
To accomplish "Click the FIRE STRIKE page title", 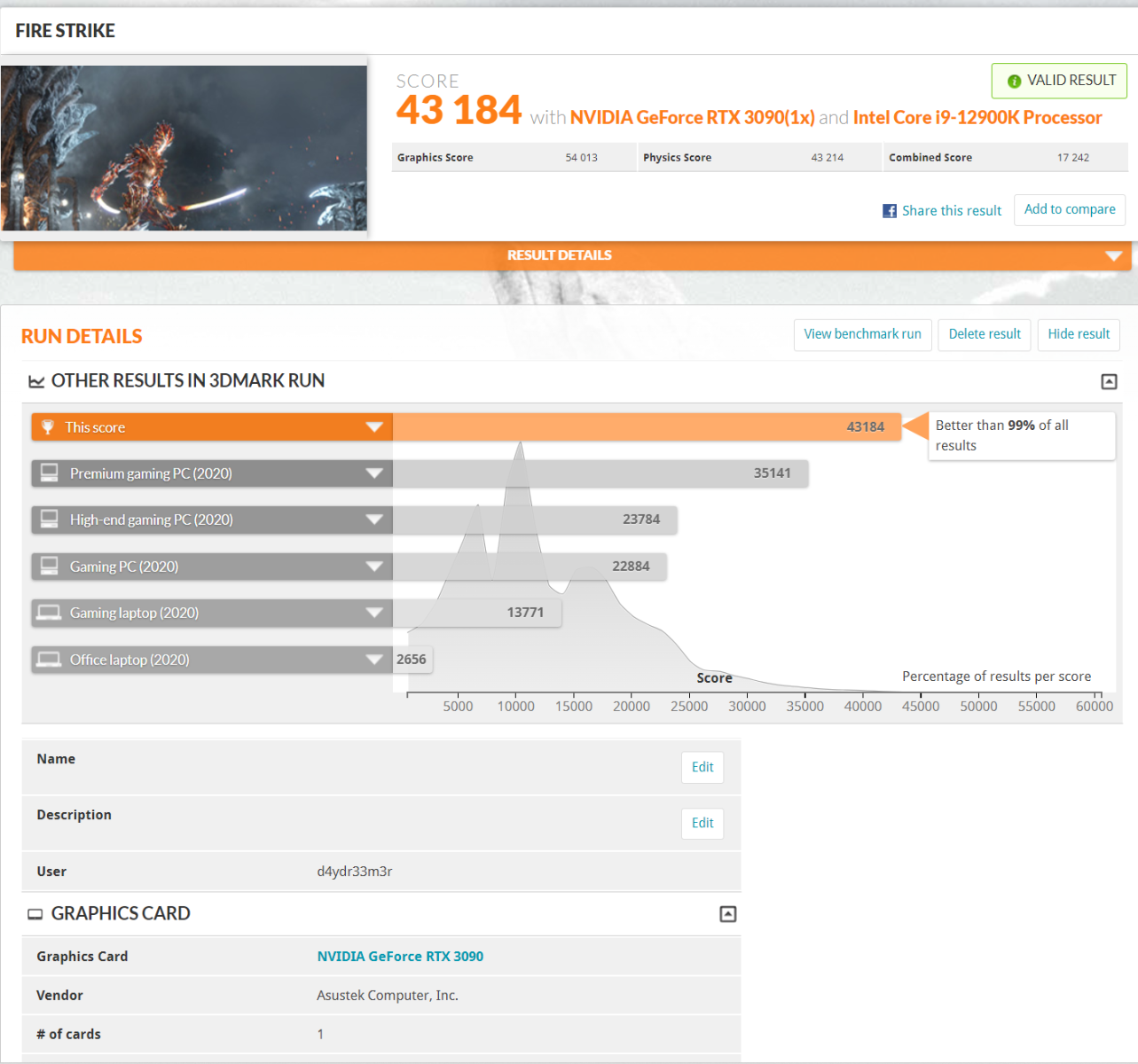I will coord(66,31).
